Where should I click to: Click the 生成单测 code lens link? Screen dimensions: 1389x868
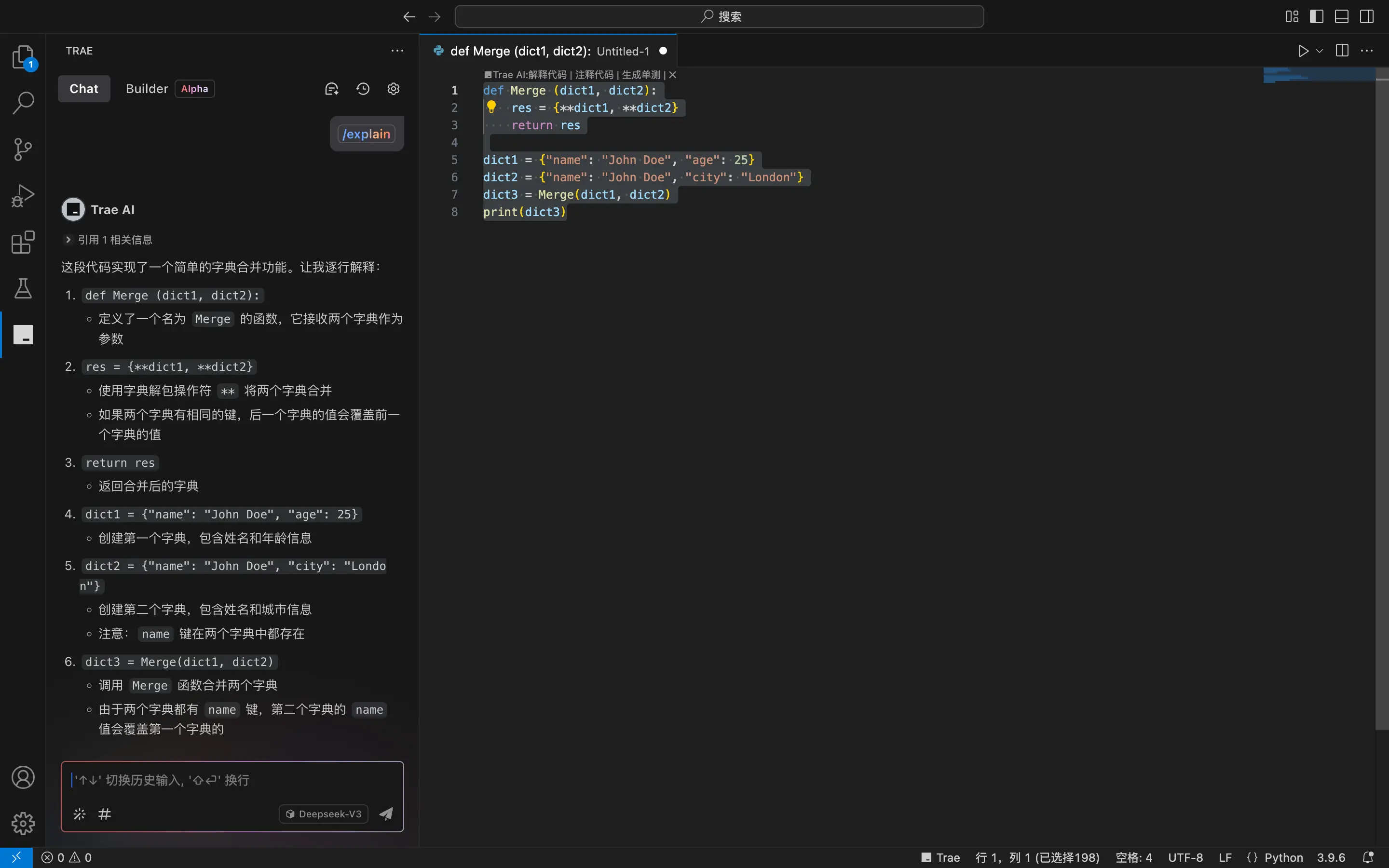tap(641, 75)
